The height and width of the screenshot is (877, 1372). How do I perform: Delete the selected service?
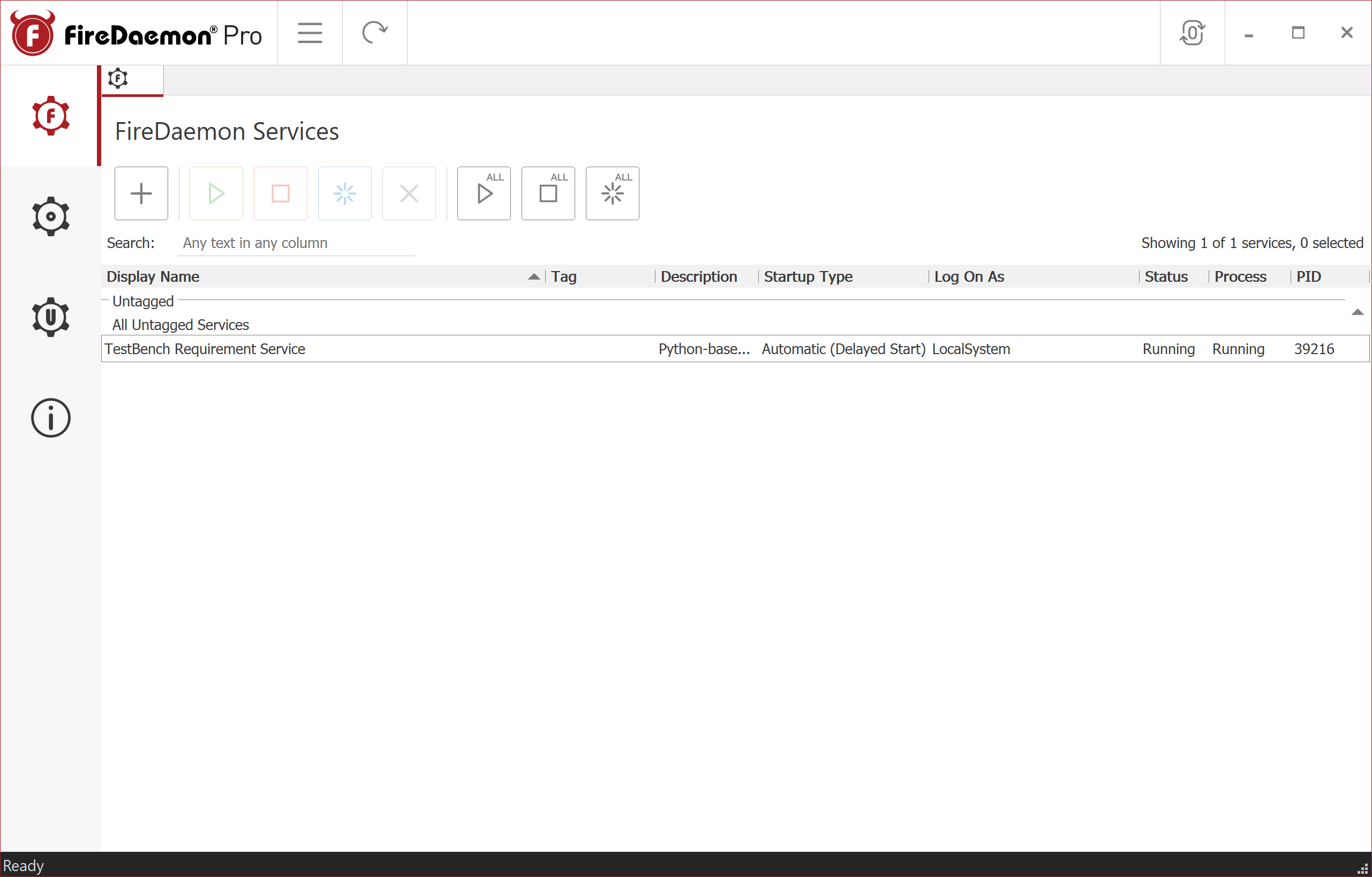(x=409, y=193)
